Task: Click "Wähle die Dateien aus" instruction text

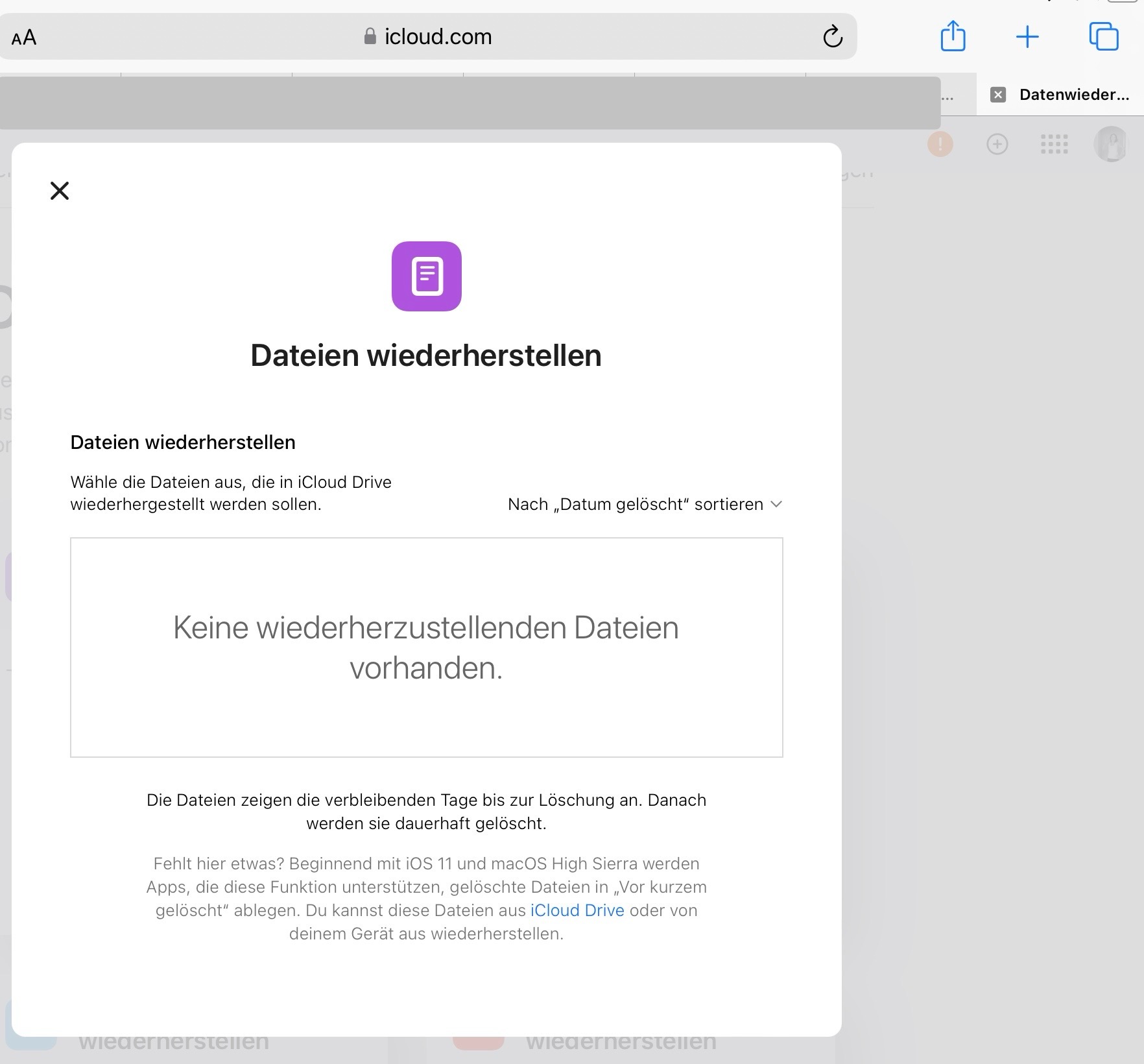Action: (x=231, y=493)
